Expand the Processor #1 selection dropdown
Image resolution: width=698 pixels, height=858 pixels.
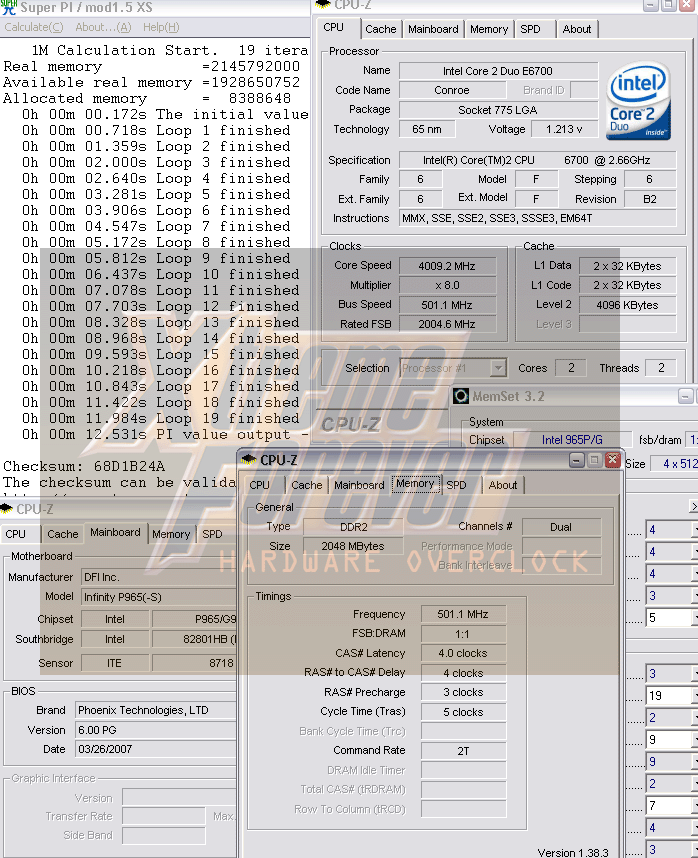pyautogui.click(x=498, y=368)
